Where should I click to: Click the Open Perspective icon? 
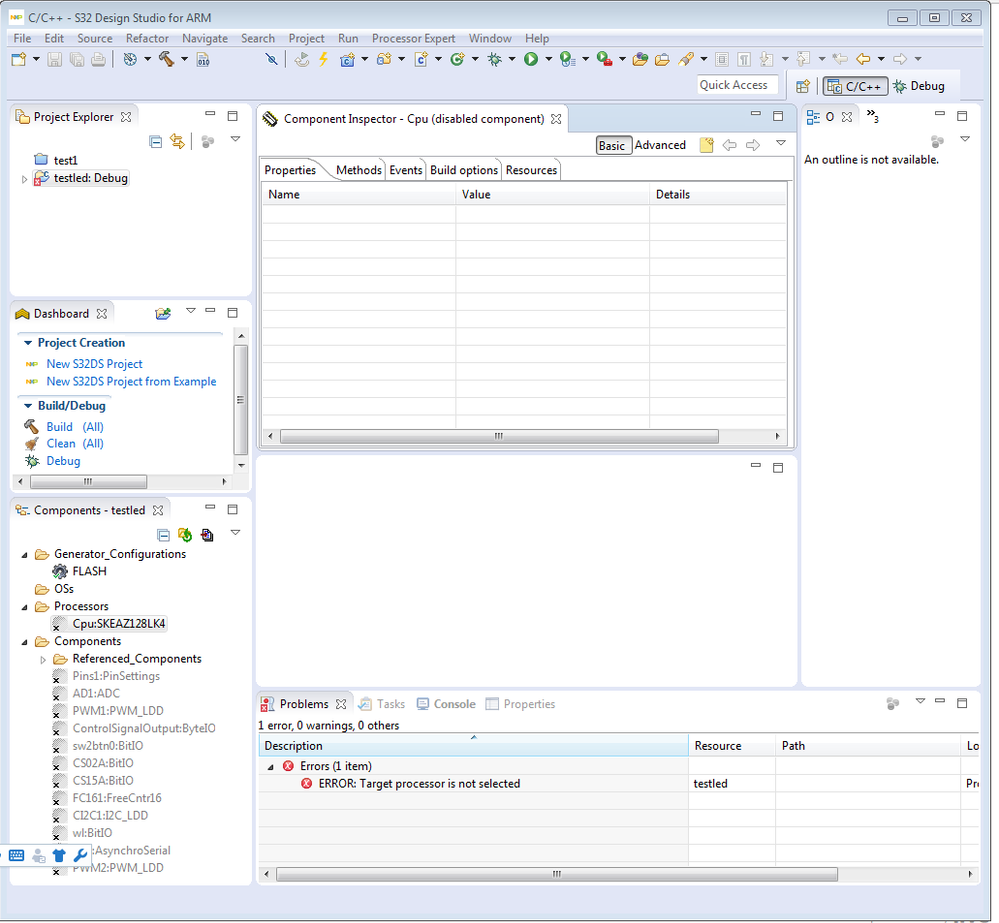coord(803,86)
